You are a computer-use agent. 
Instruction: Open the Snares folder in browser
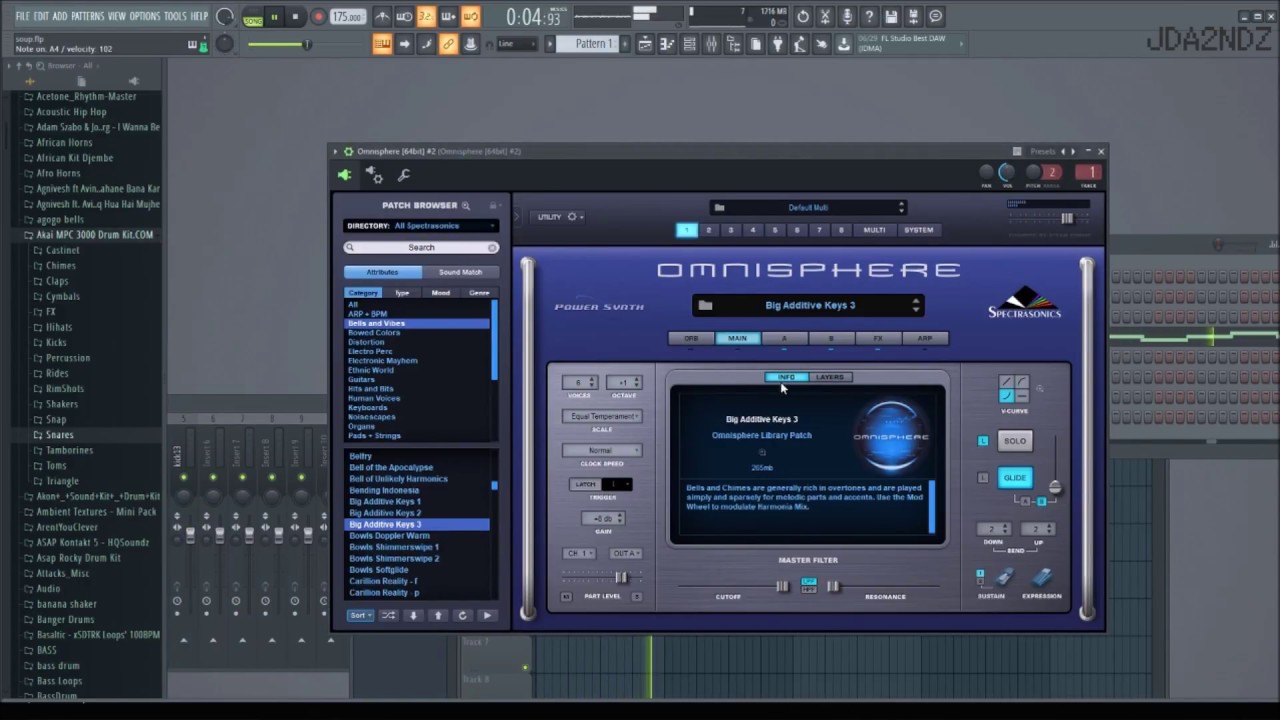[59, 435]
